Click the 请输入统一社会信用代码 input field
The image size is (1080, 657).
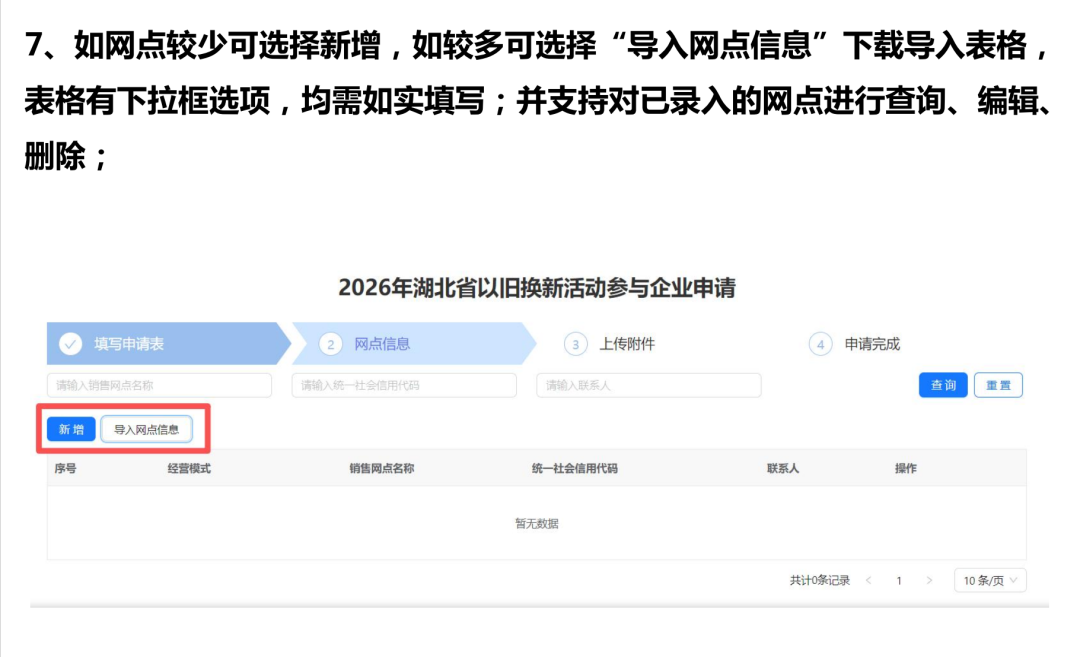click(x=404, y=385)
